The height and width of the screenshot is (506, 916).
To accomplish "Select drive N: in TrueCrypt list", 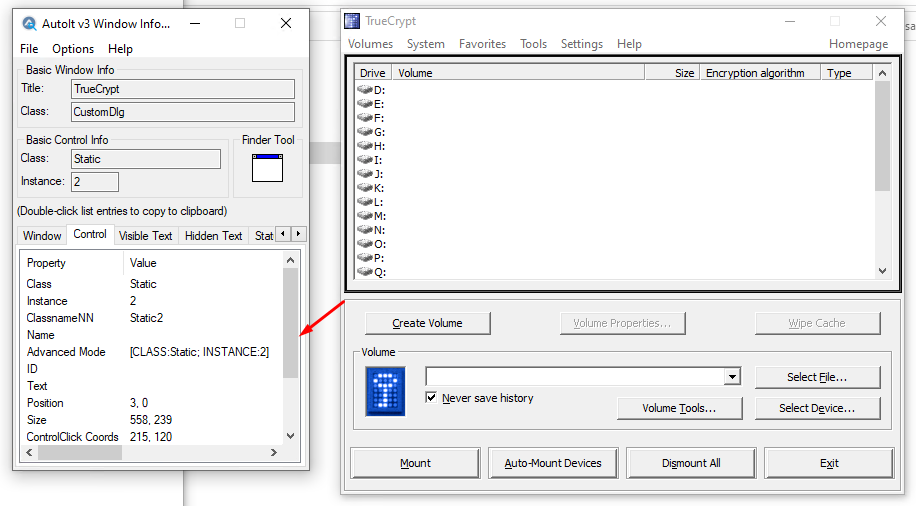I will click(372, 230).
